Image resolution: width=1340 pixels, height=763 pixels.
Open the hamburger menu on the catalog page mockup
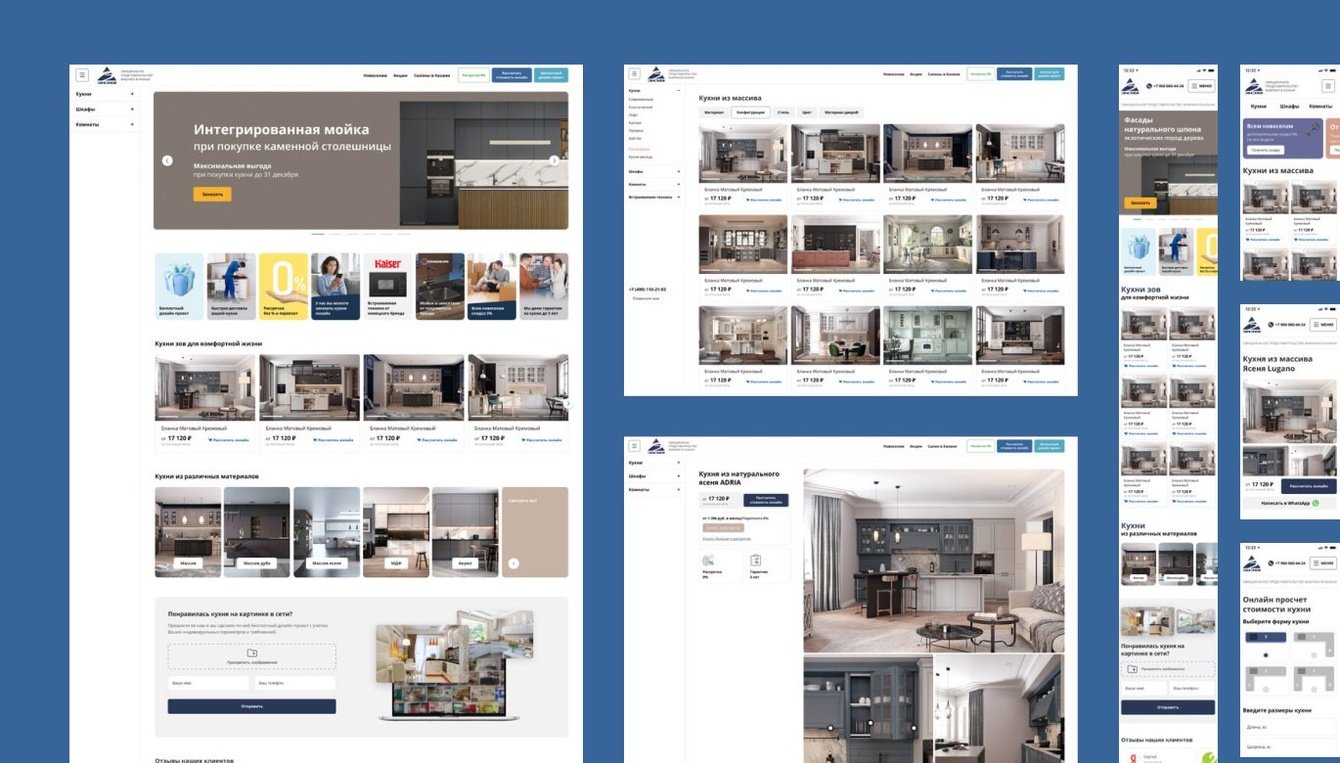click(x=634, y=75)
